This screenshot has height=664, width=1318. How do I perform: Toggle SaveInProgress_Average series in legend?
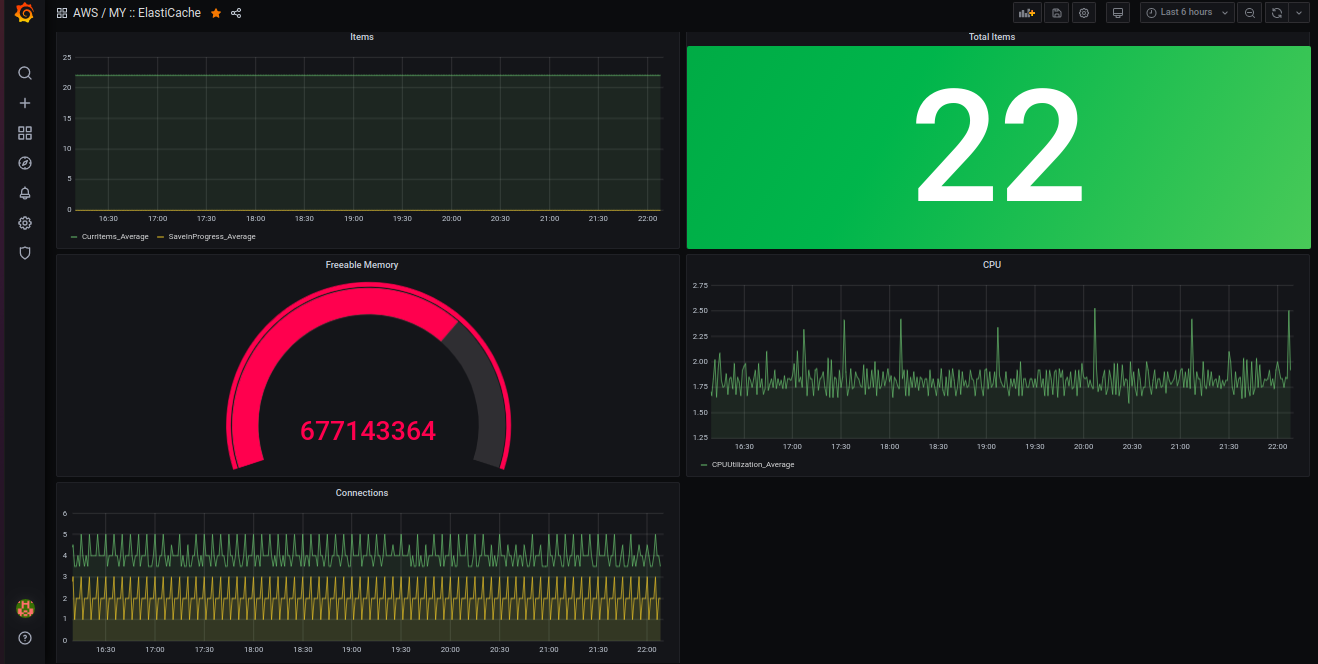pyautogui.click(x=212, y=237)
